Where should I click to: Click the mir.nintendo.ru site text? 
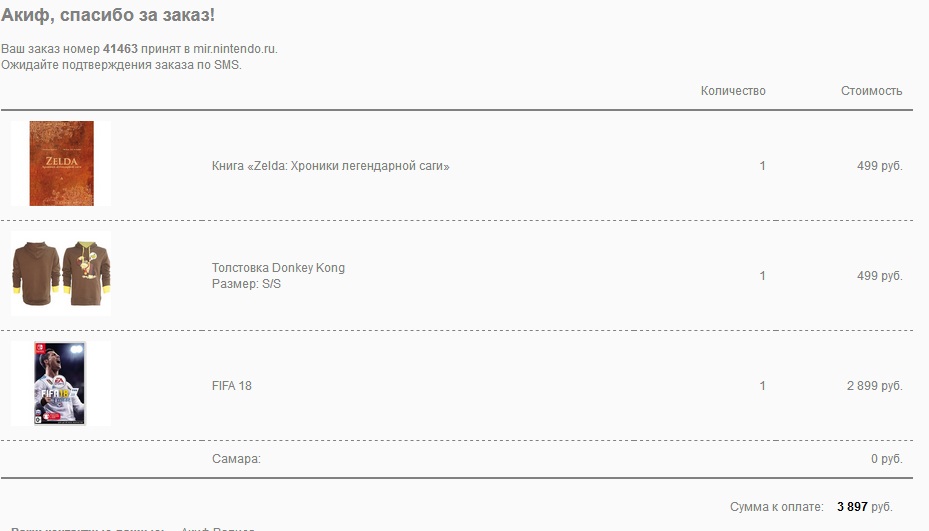coord(235,48)
